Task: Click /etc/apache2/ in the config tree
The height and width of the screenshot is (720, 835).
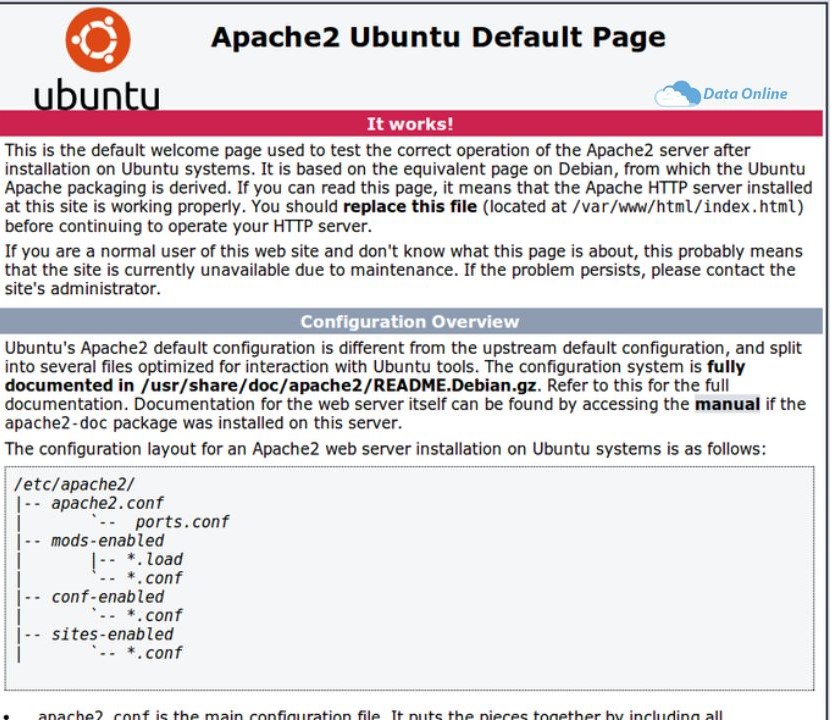Action: tap(75, 484)
